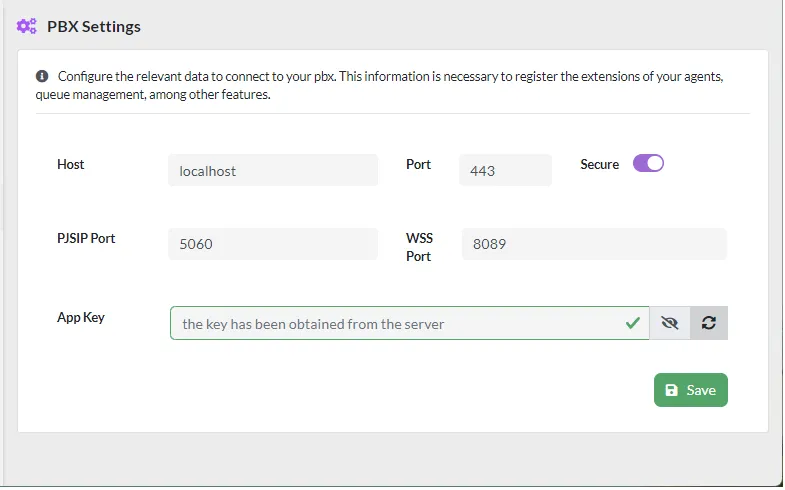Toggle App Key visibility with the crossed-eye icon
This screenshot has height=490, width=785.
coord(669,323)
